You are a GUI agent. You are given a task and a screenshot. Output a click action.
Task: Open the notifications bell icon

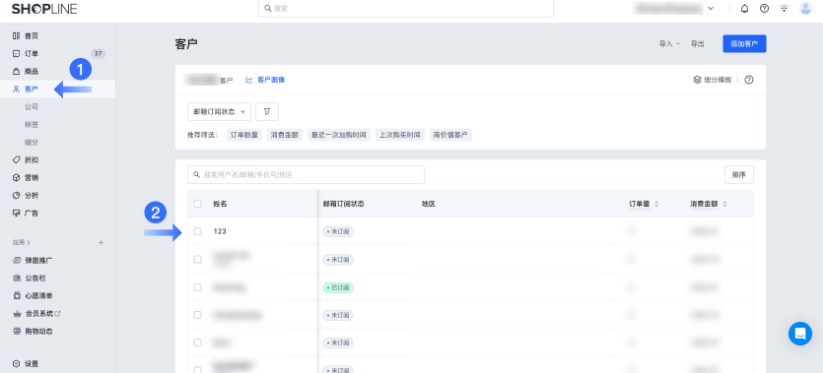744,8
